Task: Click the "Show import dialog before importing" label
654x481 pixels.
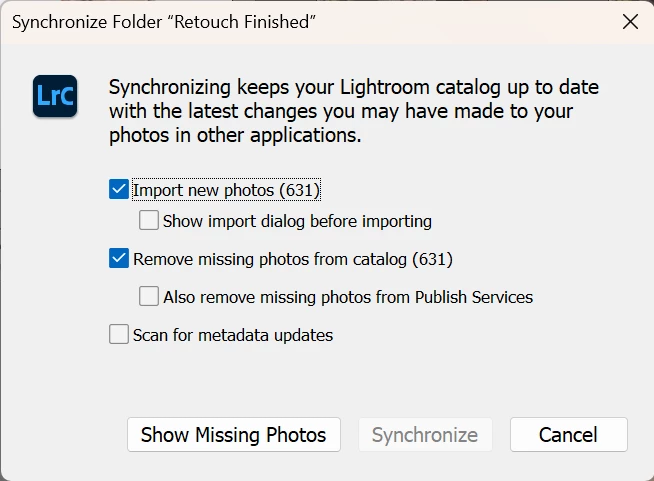Action: coord(297,220)
